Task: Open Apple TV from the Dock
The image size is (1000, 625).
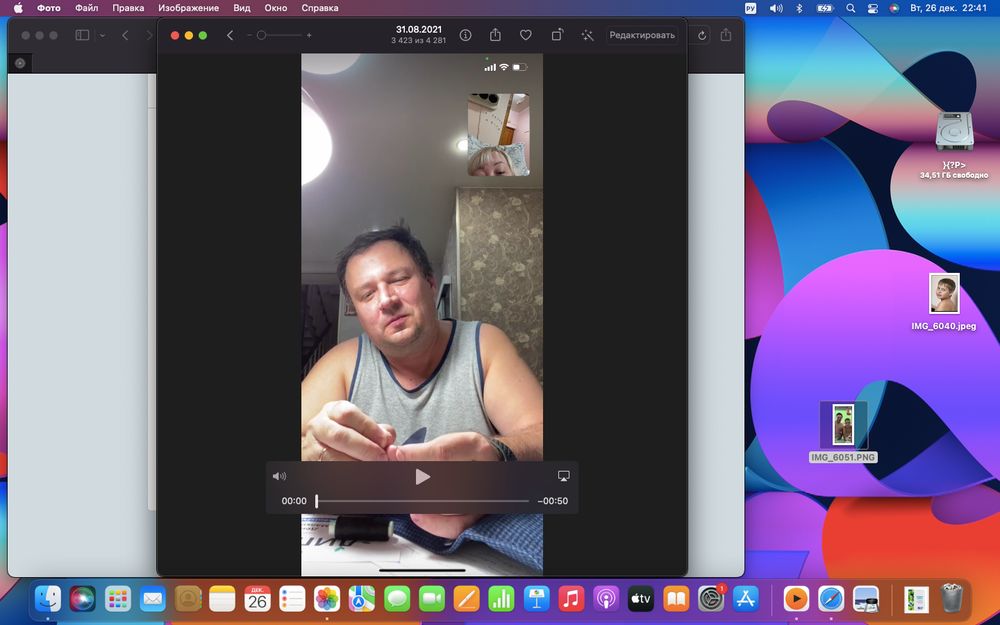Action: click(x=641, y=599)
